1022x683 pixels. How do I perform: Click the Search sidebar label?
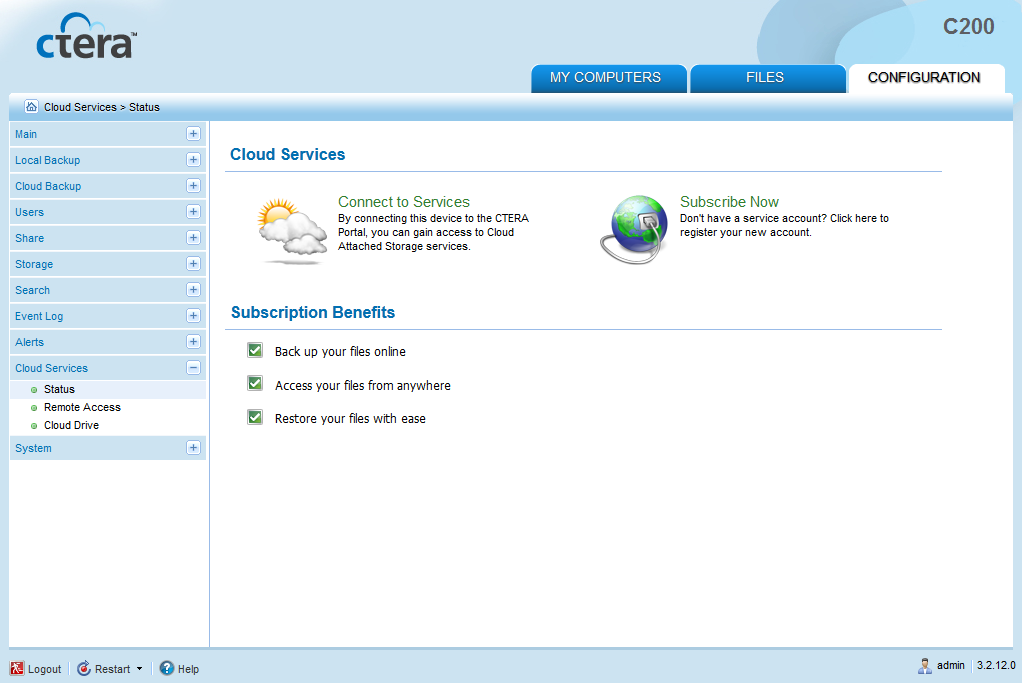click(32, 291)
